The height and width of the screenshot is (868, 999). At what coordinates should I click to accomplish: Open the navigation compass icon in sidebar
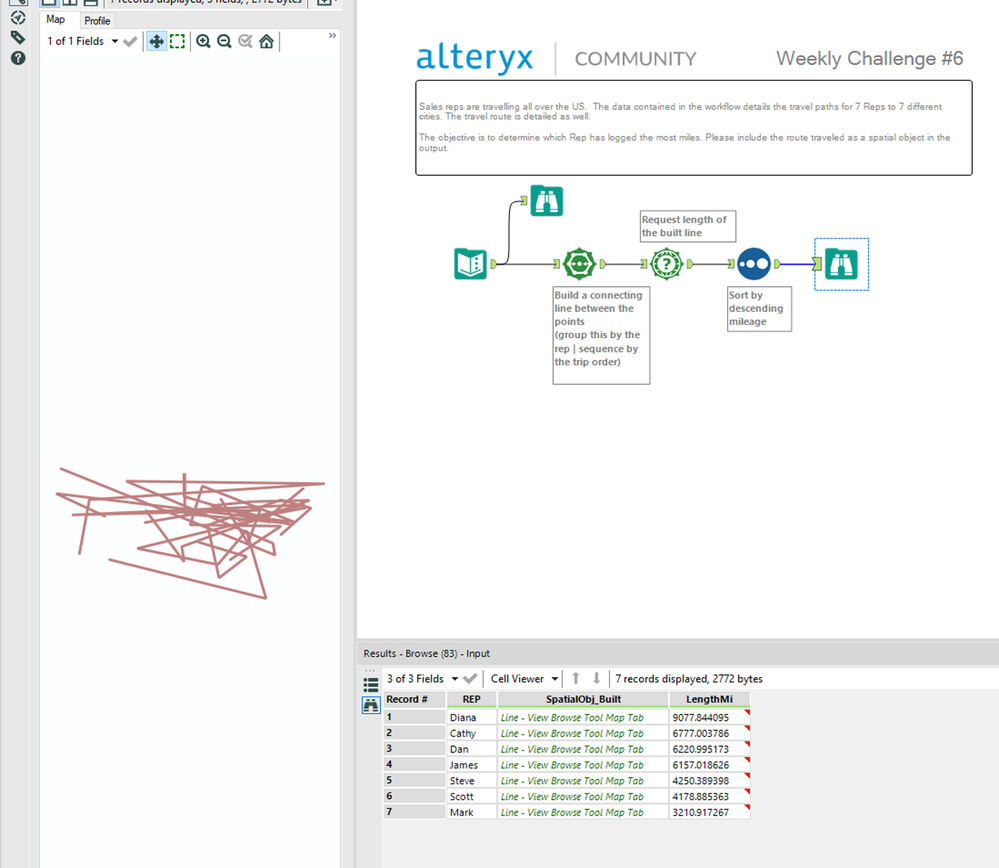click(x=18, y=17)
